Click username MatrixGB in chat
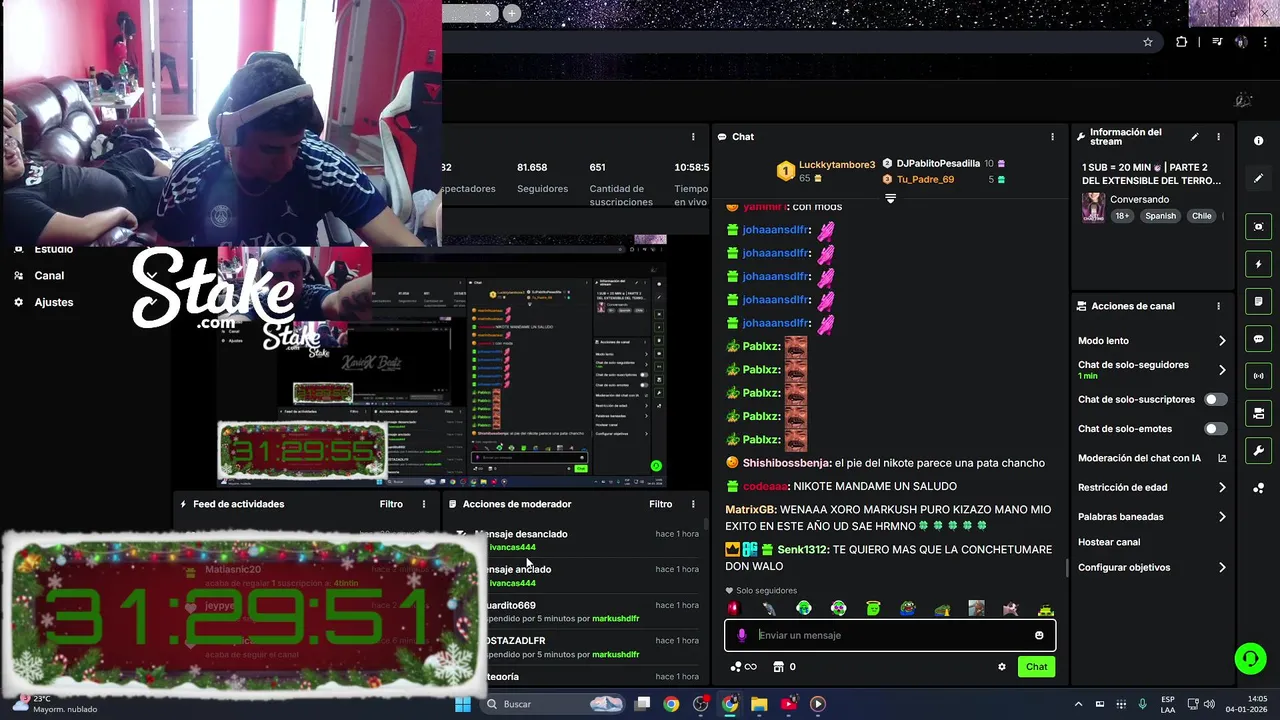 click(x=750, y=510)
